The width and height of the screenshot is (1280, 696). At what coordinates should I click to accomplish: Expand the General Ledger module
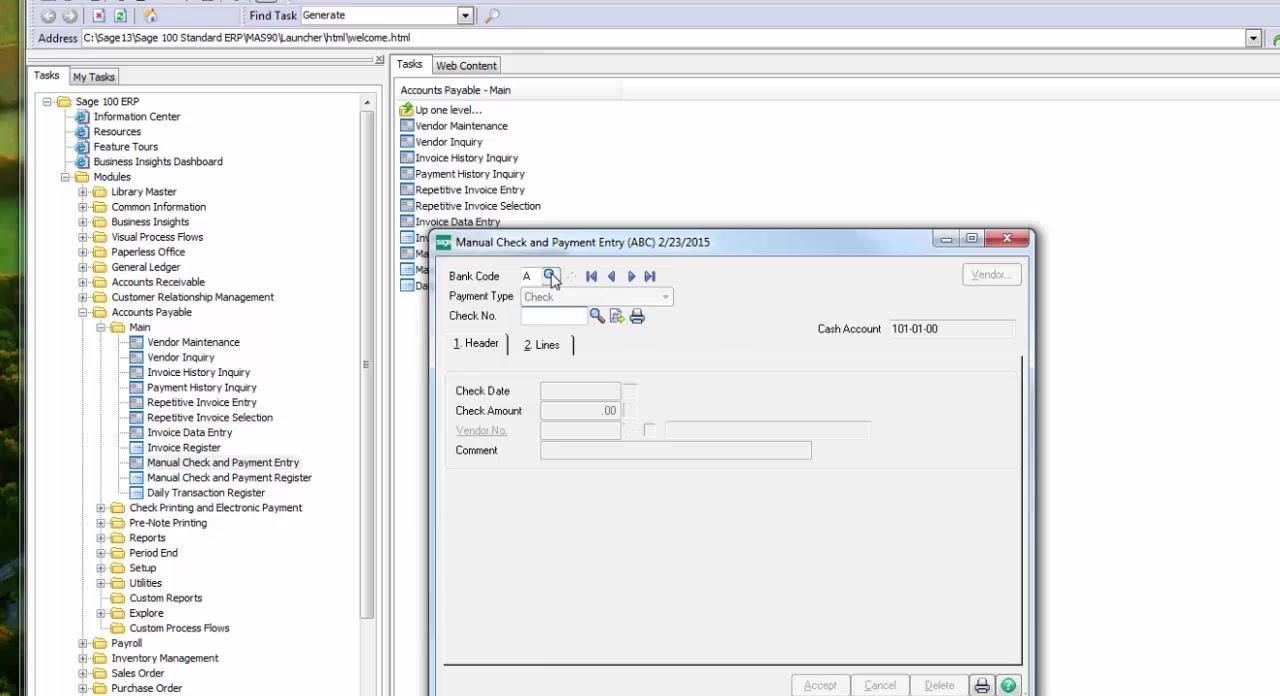pyautogui.click(x=83, y=267)
